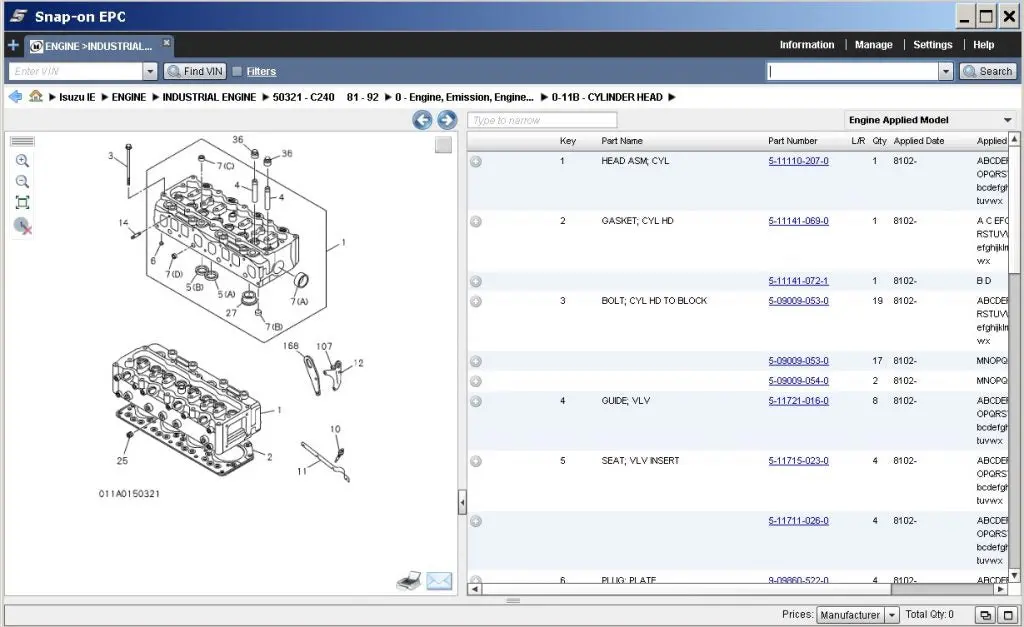Click vertical scrollbar down arrow
Viewport: 1024px width, 627px height.
1014,575
